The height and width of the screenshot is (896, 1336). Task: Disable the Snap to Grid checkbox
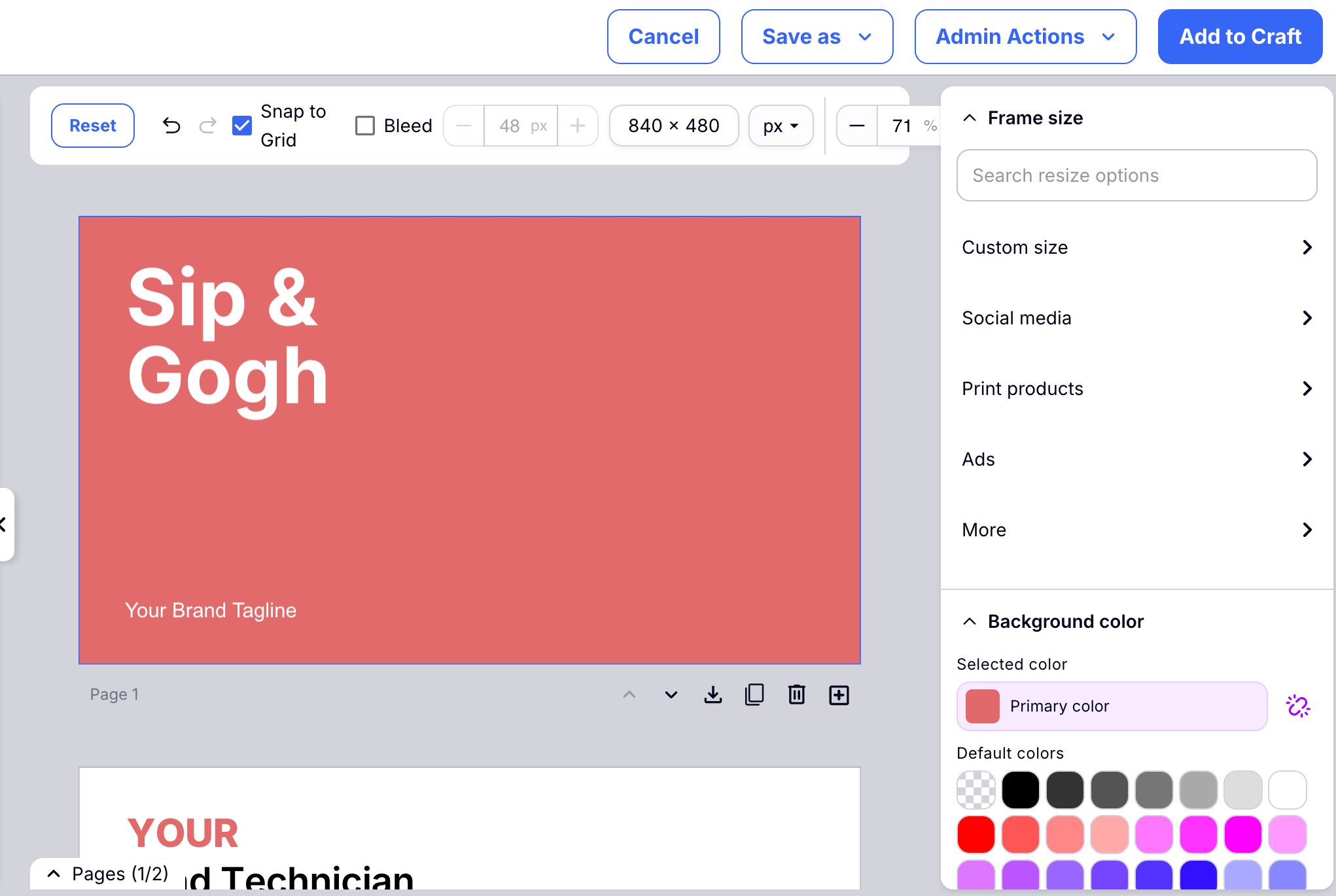click(242, 126)
